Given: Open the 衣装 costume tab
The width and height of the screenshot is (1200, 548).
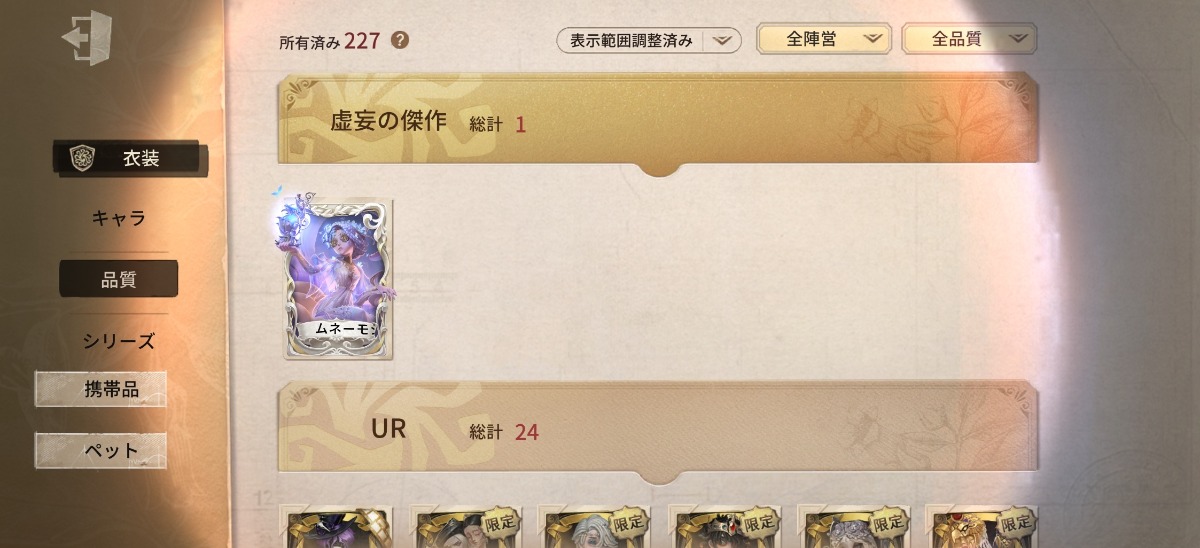Looking at the screenshot, I should coord(130,158).
